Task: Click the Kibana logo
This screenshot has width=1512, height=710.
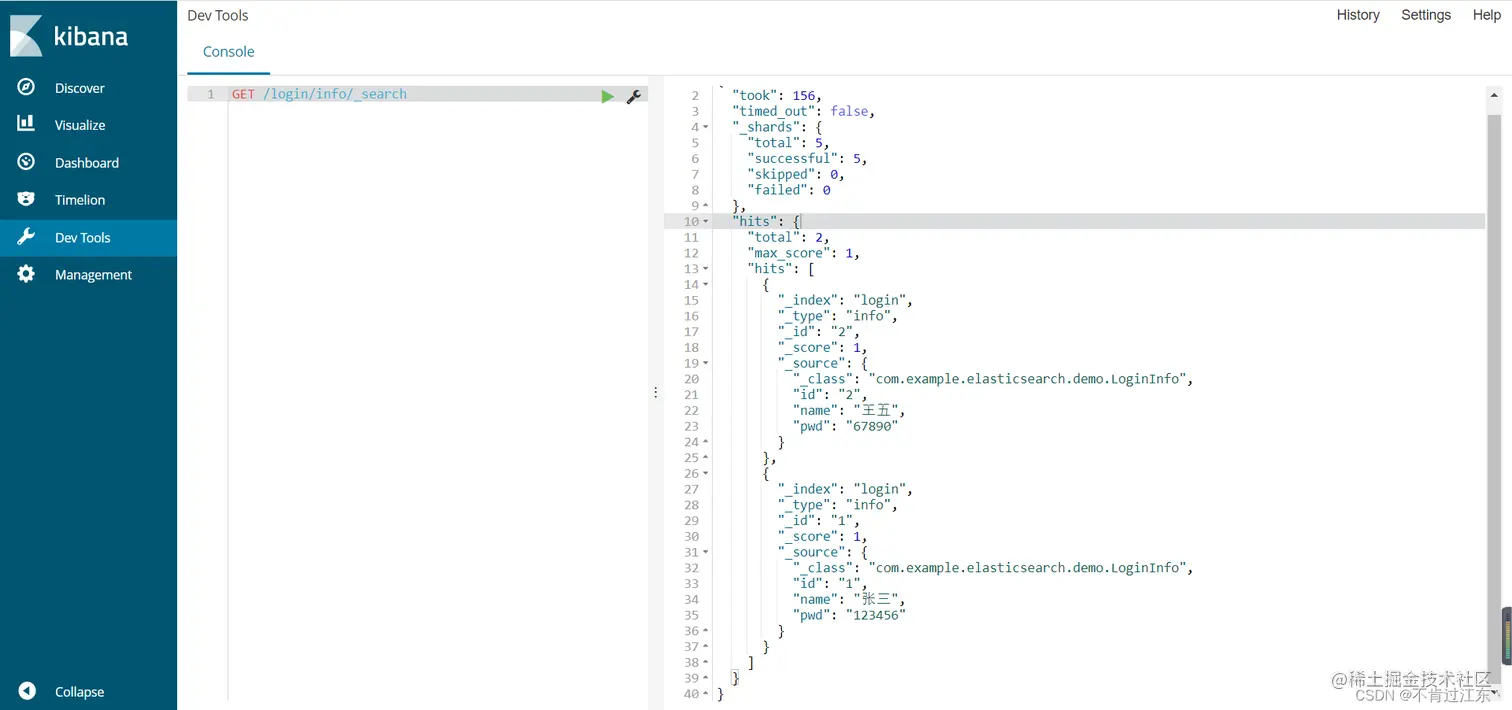Action: point(70,36)
